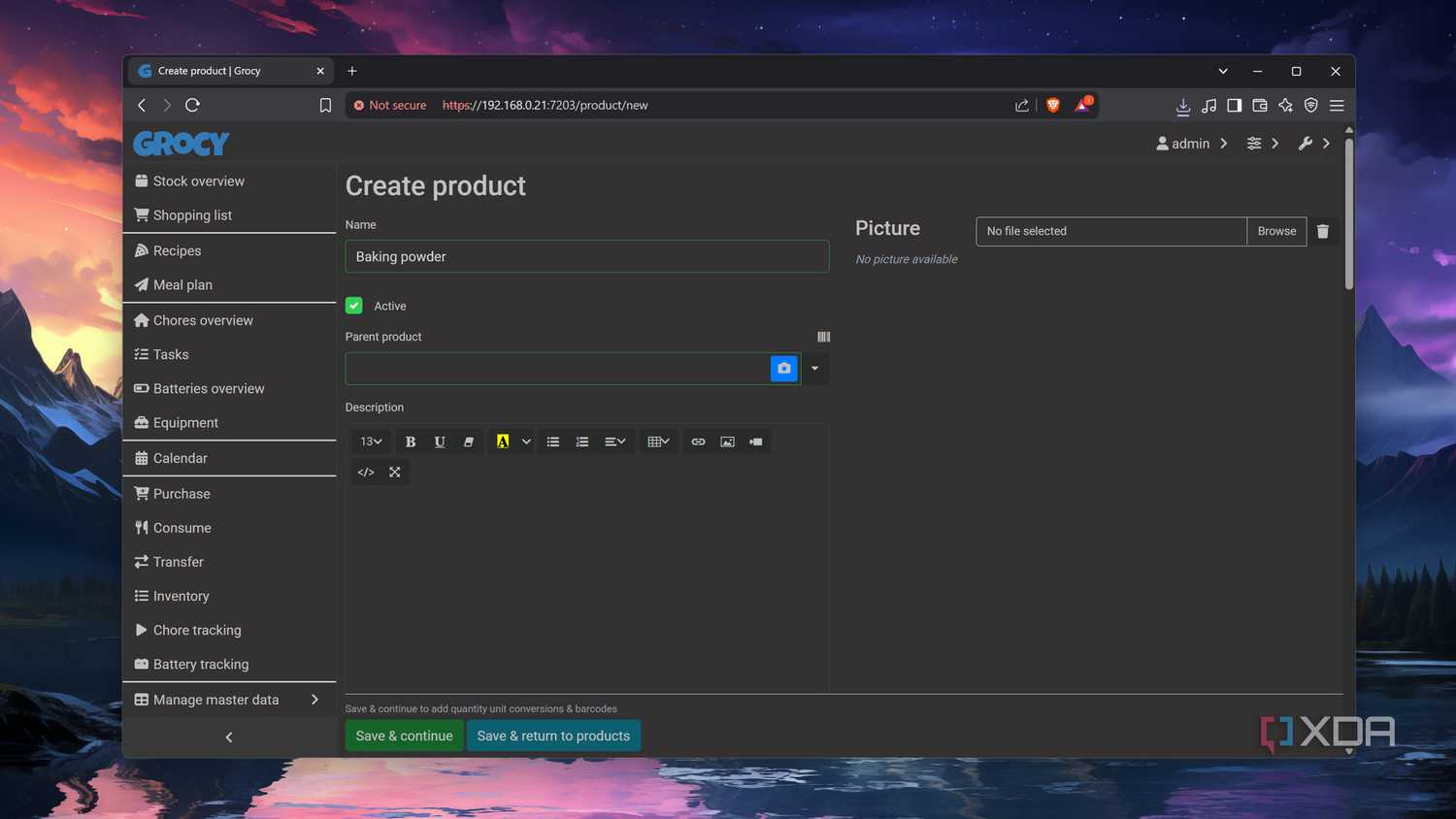This screenshot has height=819, width=1456.
Task: Click Save & return to products
Action: (x=553, y=736)
